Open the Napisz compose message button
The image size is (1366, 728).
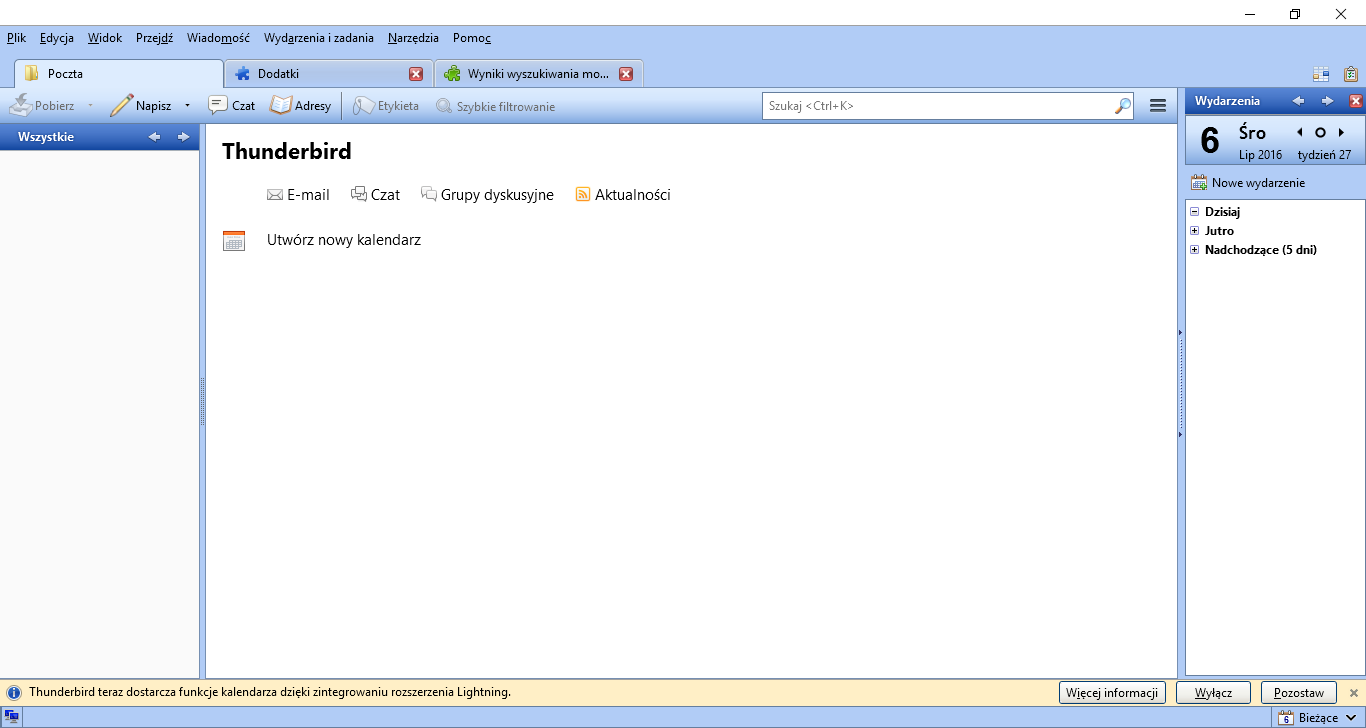coord(140,105)
